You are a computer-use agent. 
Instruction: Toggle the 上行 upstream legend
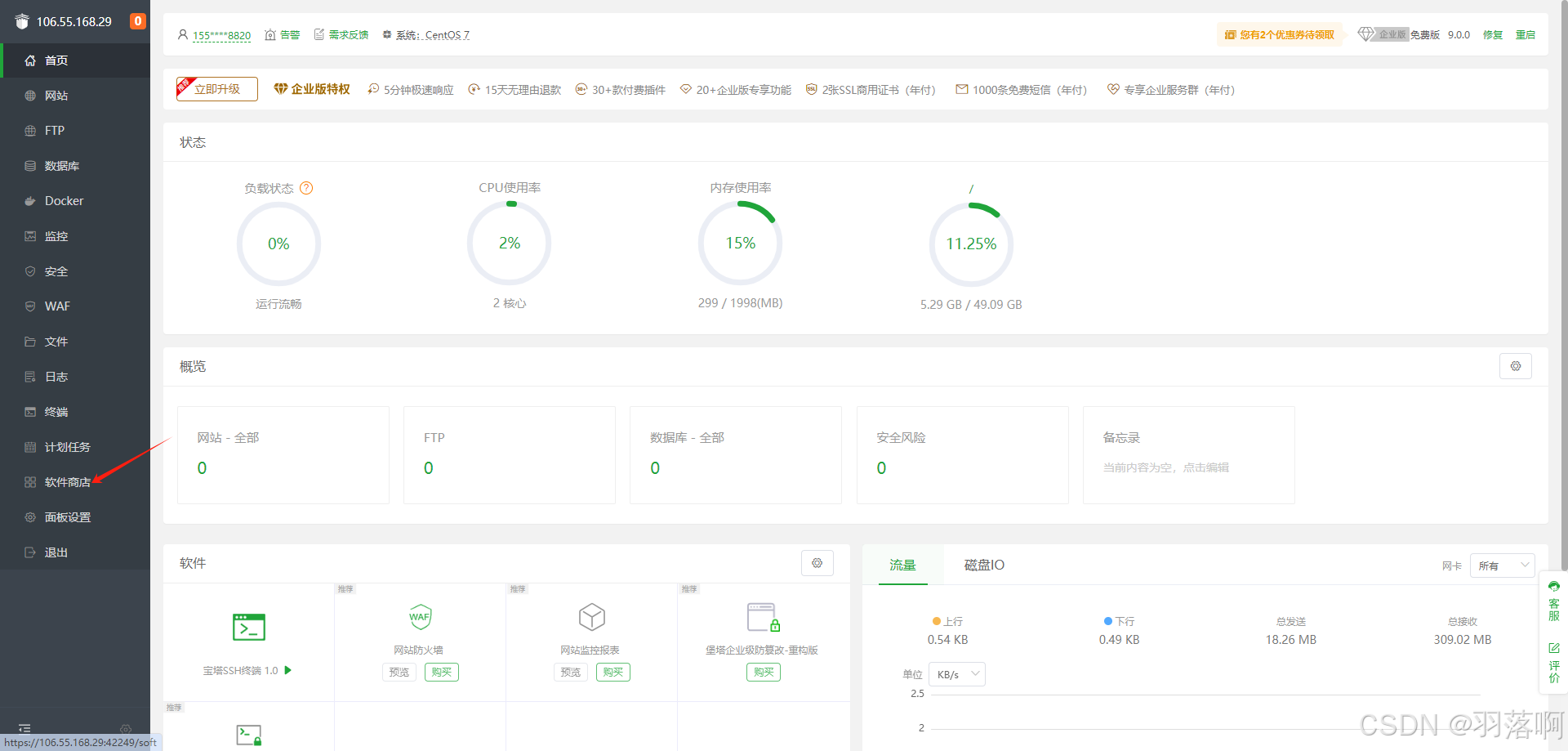coord(947,621)
